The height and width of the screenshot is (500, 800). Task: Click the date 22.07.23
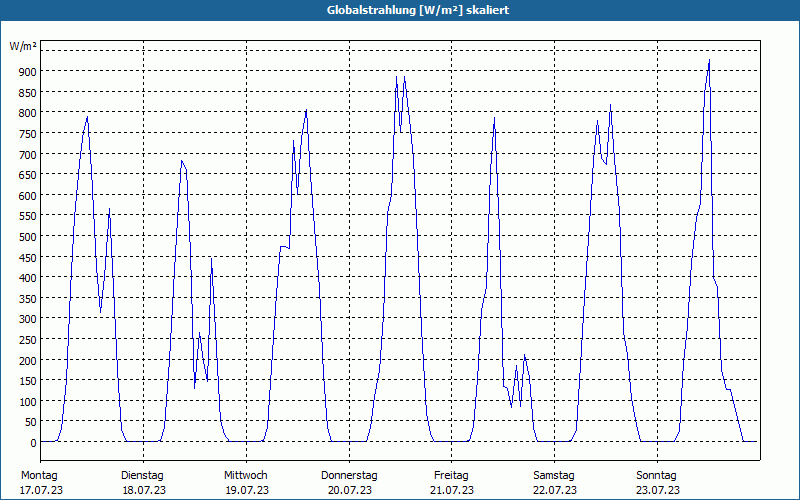point(555,490)
